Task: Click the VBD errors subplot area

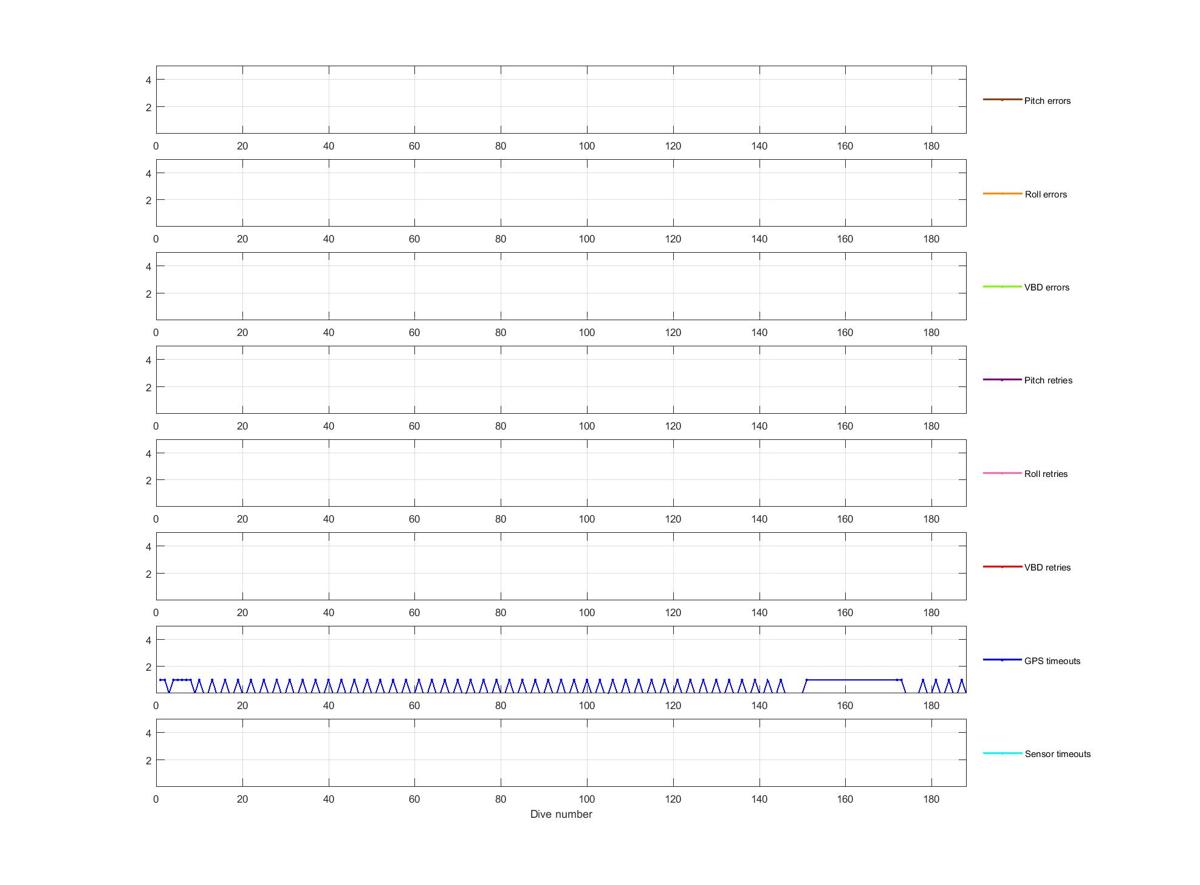Action: pos(561,287)
